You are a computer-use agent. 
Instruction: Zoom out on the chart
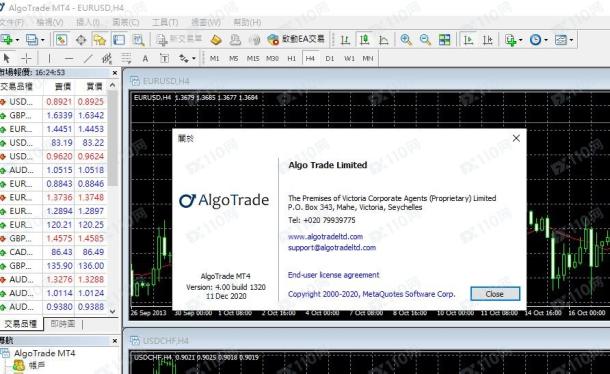pyautogui.click(x=425, y=40)
